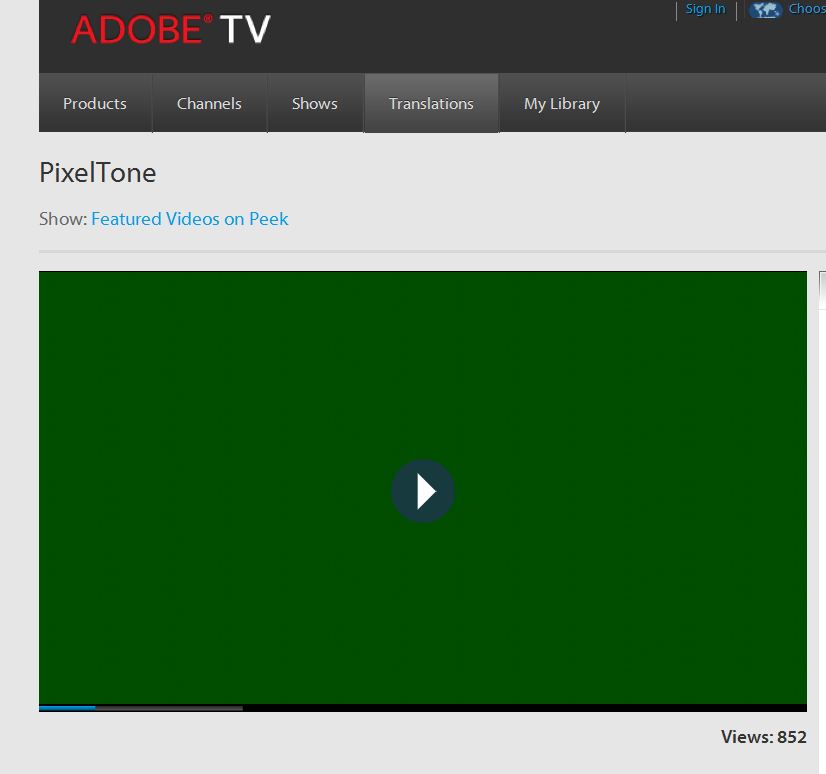Click the Sign In link
Screen dimensions: 826x774
[x=705, y=9]
